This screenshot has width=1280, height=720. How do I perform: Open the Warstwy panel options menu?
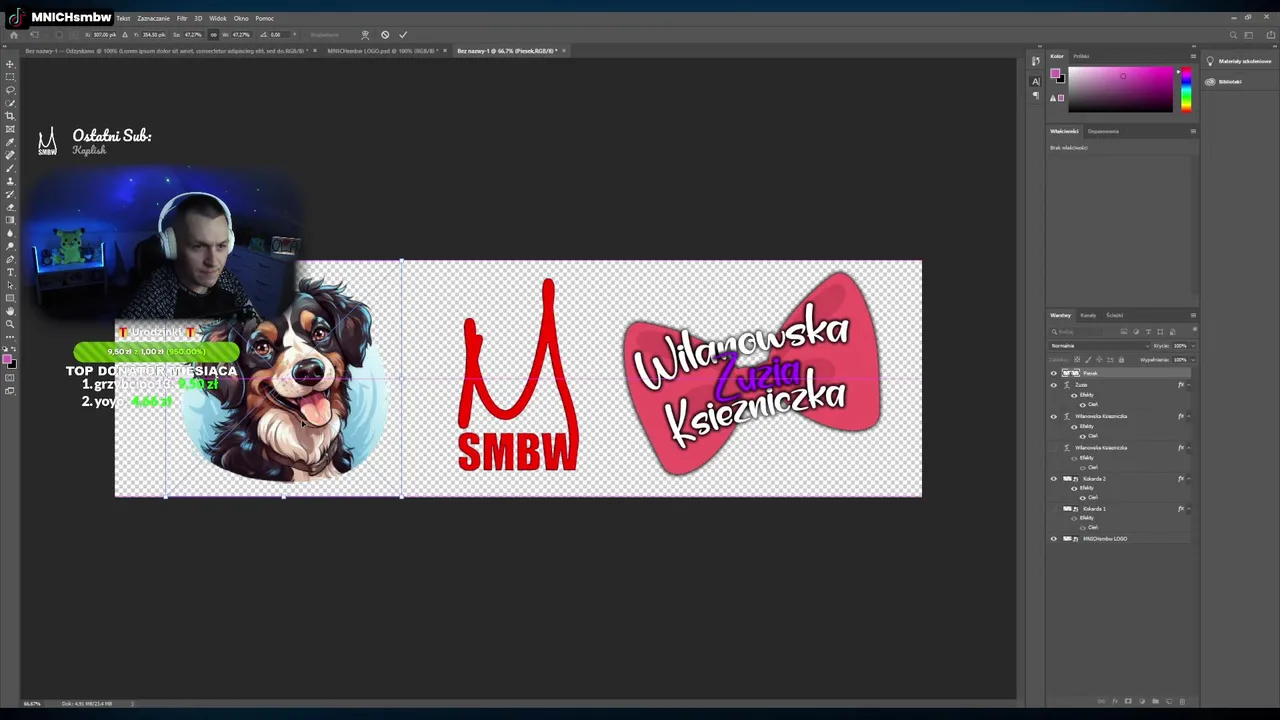click(1193, 315)
